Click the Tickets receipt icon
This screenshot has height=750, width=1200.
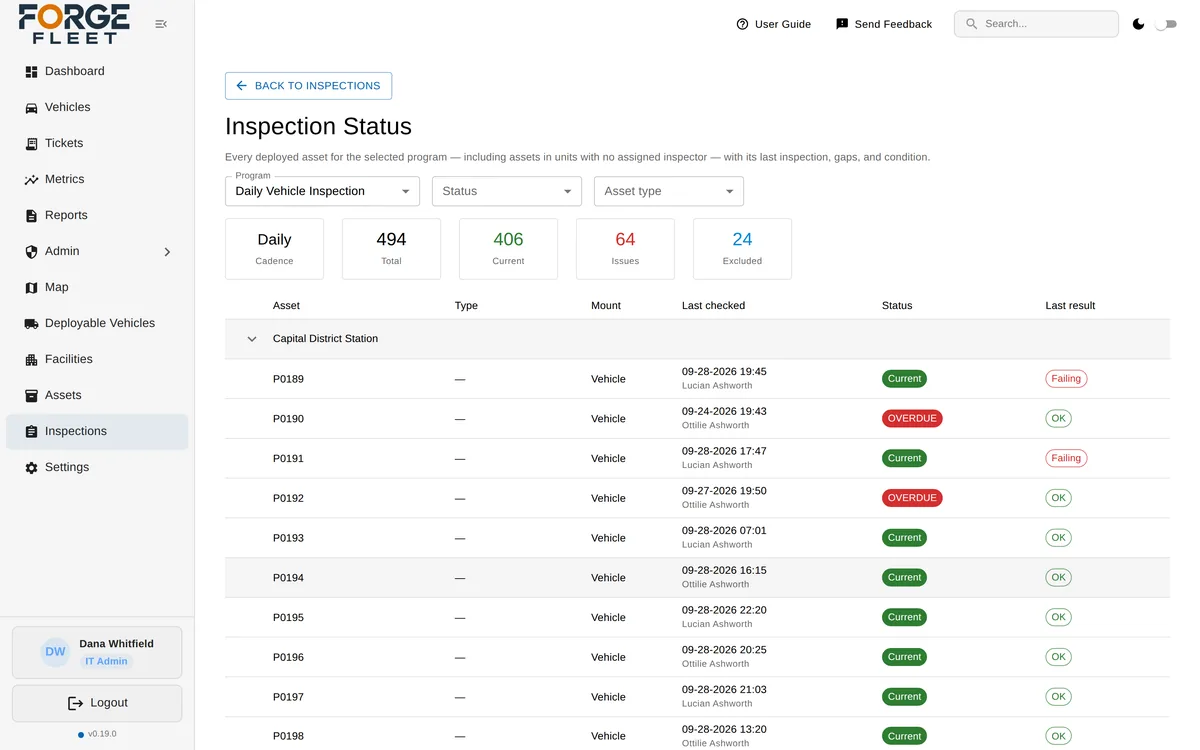point(31,144)
